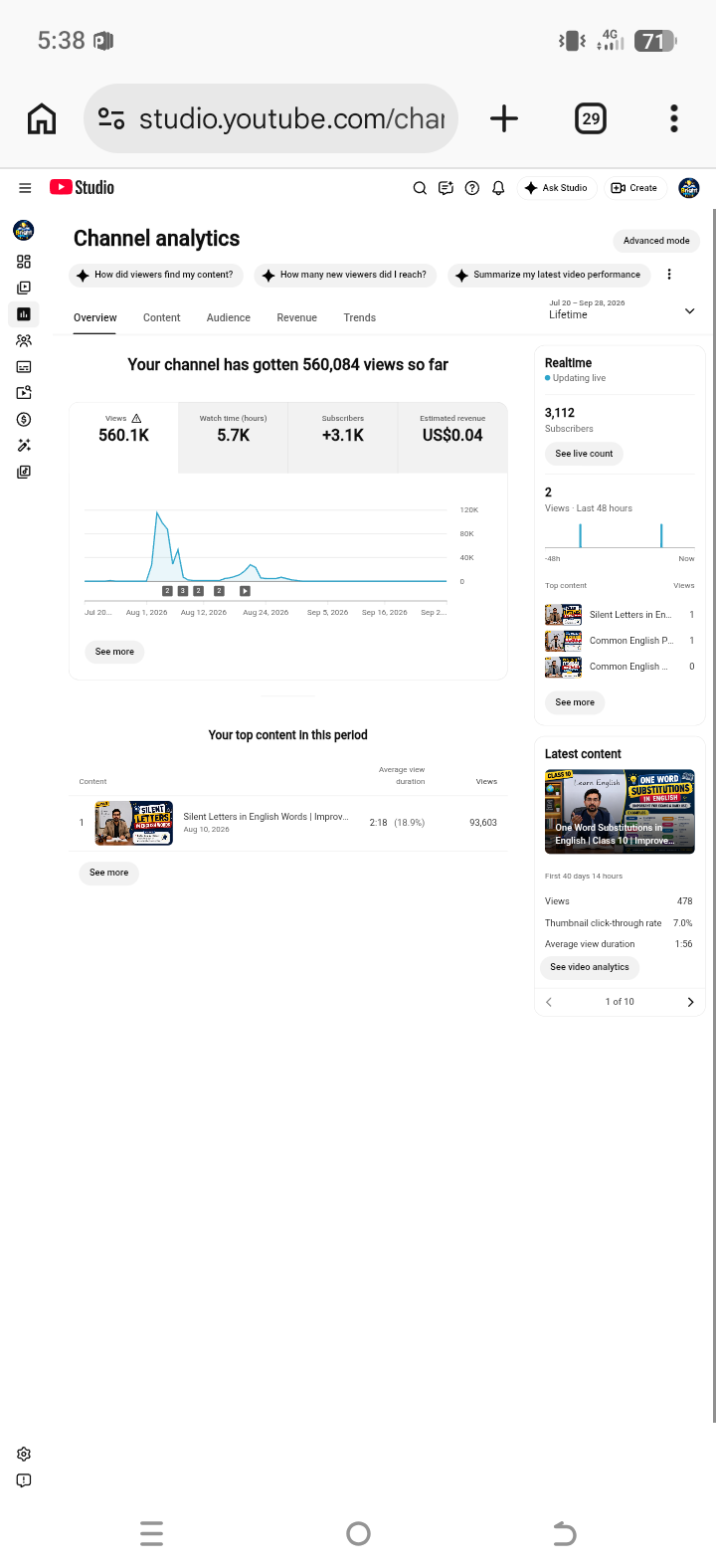Select the Overview tab

click(x=94, y=317)
